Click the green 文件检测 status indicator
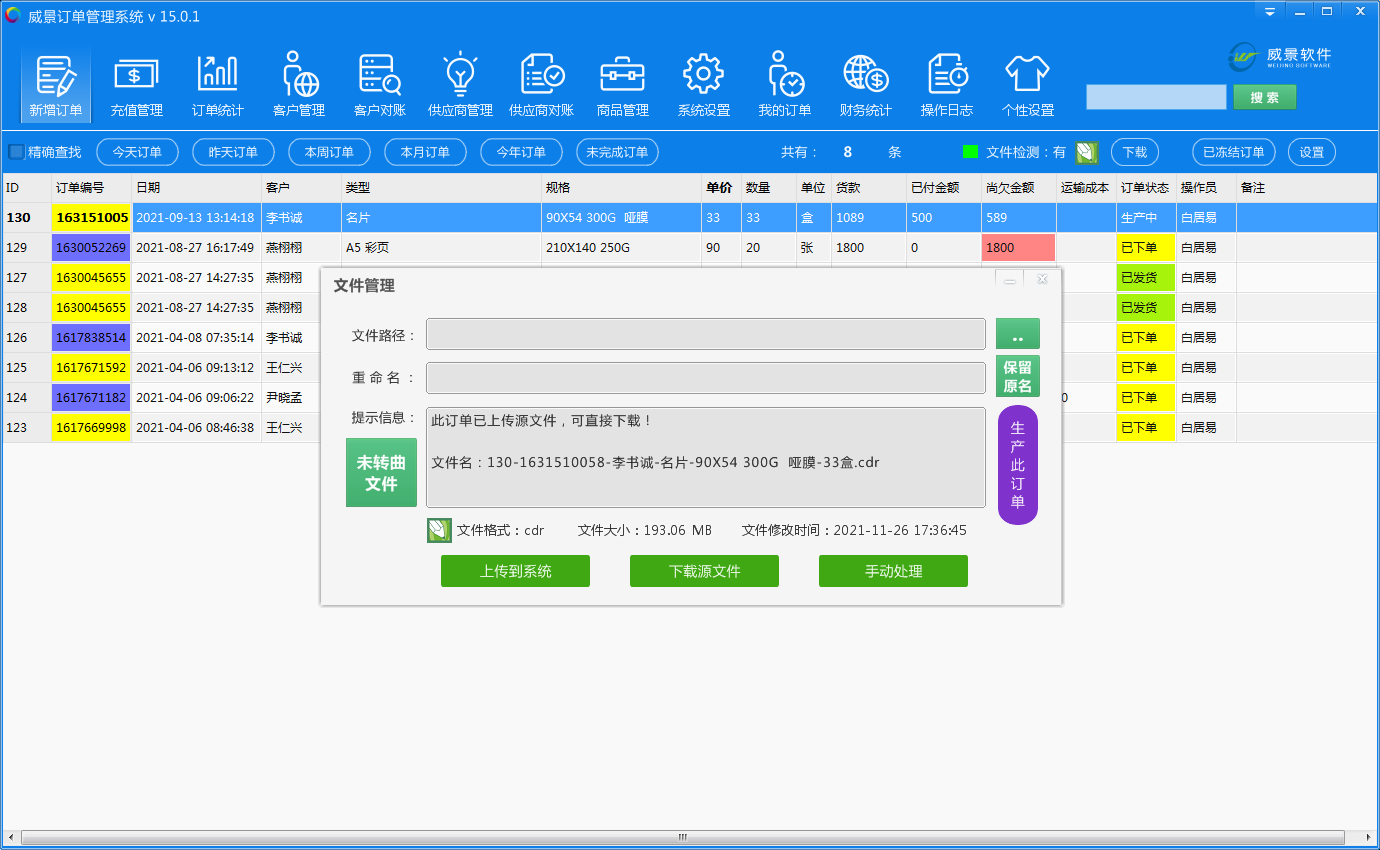 point(969,152)
